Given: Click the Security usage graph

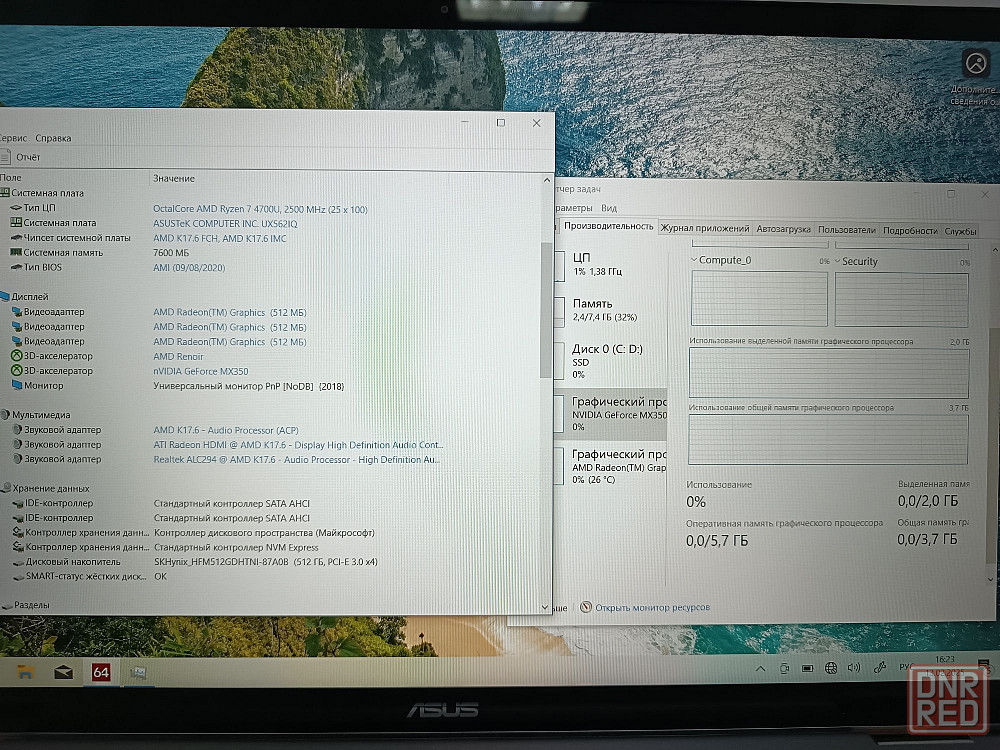Looking at the screenshot, I should [x=902, y=300].
